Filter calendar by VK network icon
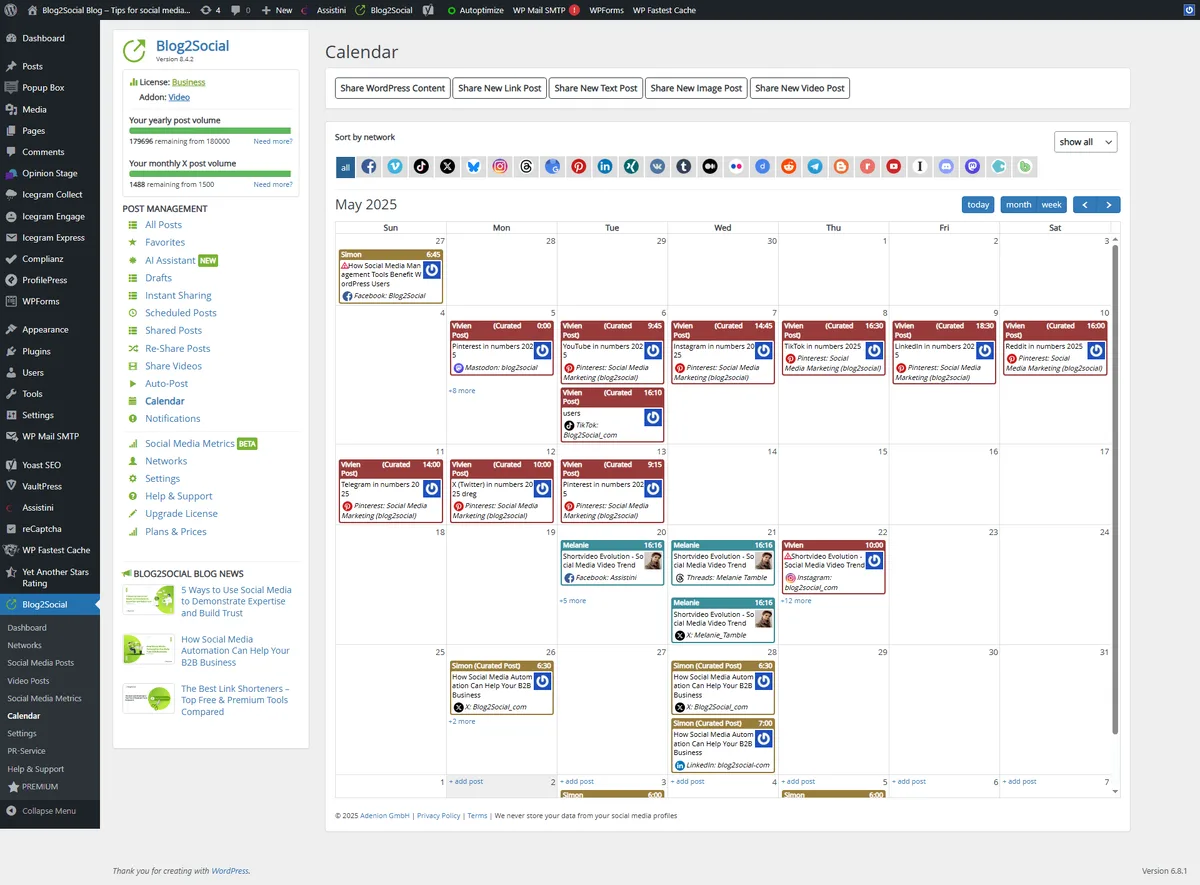 [x=658, y=167]
